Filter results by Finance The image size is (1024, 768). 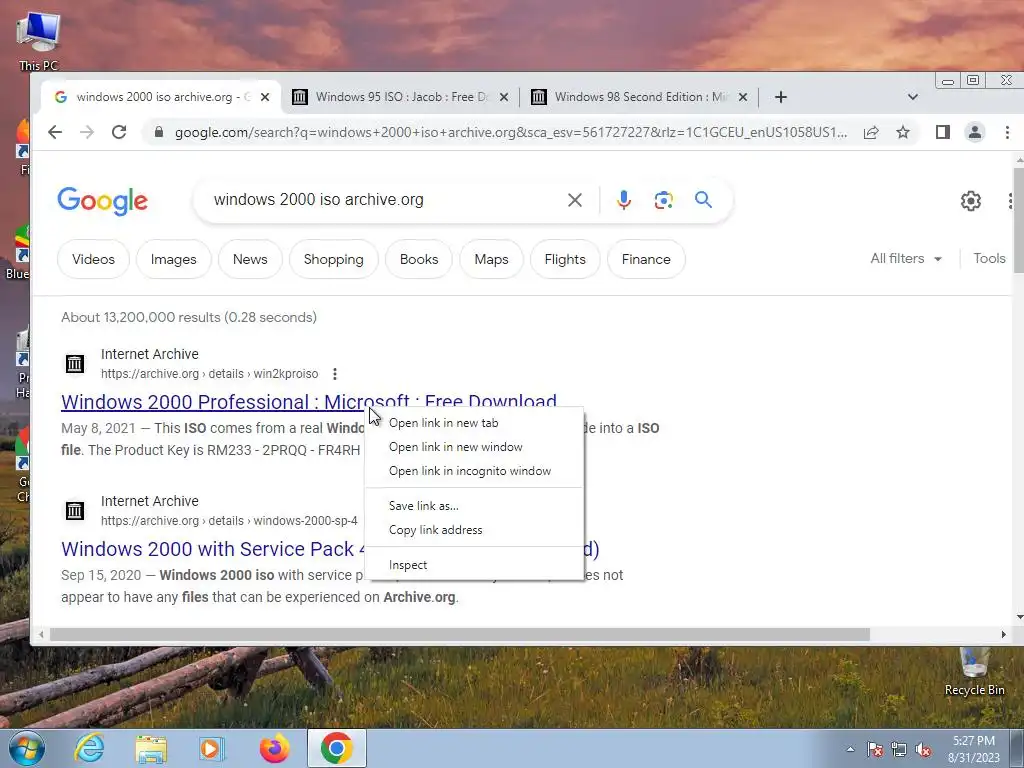(x=646, y=259)
